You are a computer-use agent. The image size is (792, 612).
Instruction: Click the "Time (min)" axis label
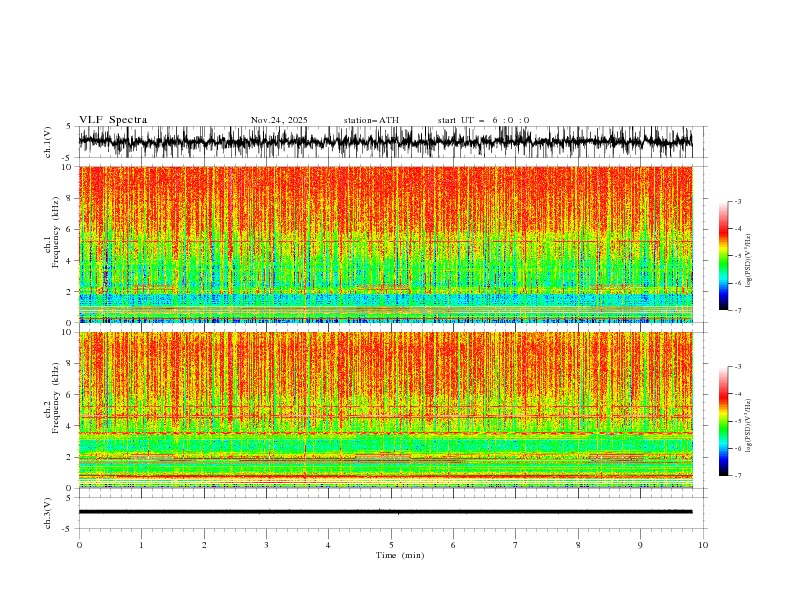point(400,555)
